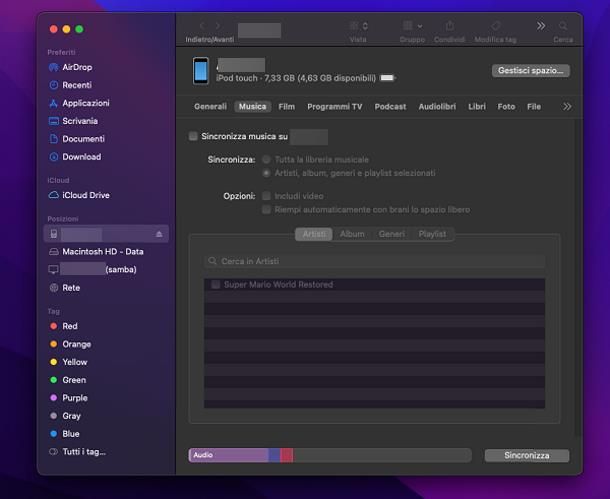This screenshot has height=499, width=610.
Task: Open the Rete network location
Action: pyautogui.click(x=70, y=288)
